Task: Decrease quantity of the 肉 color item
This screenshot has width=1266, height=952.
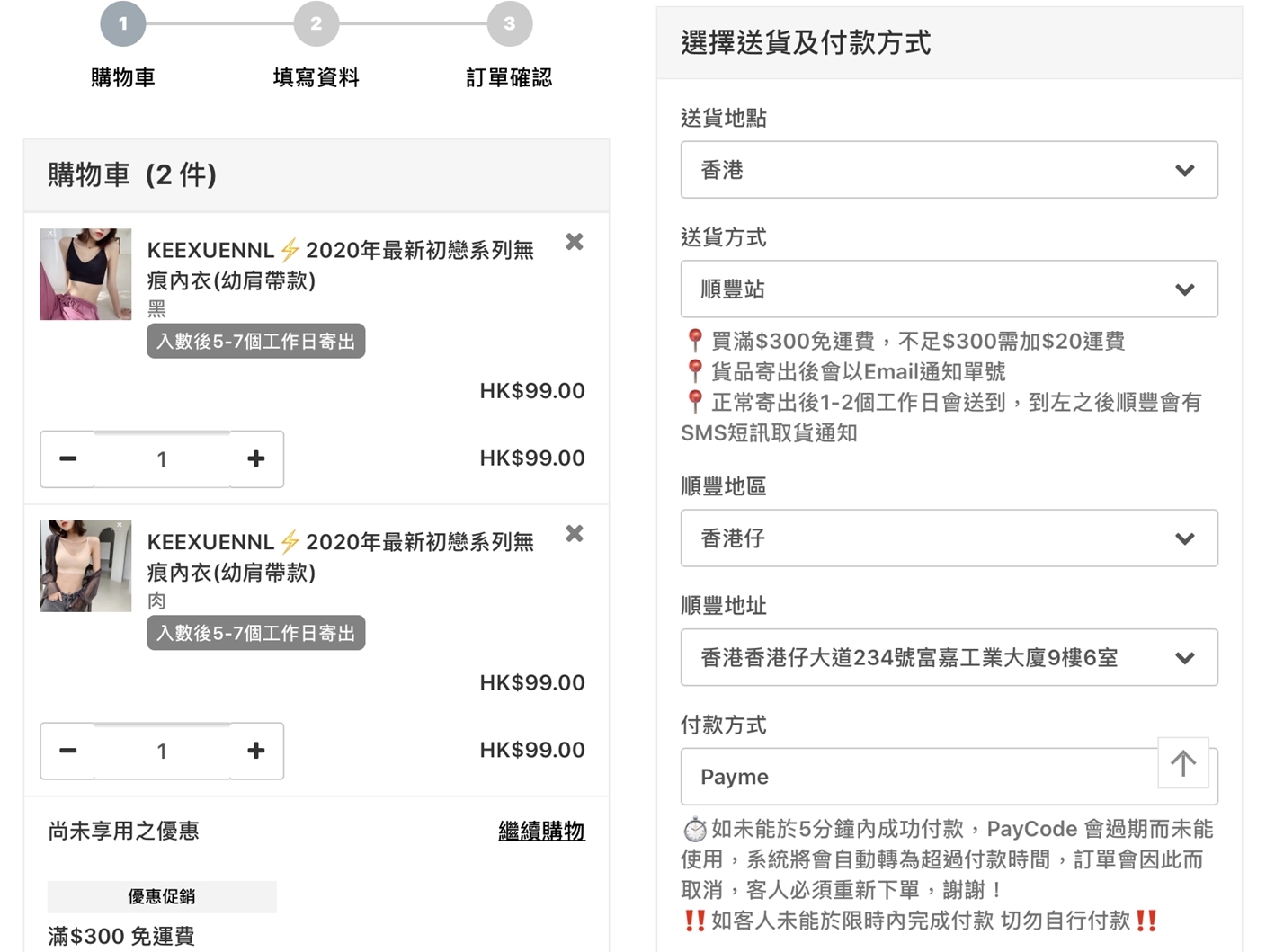Action: [68, 751]
